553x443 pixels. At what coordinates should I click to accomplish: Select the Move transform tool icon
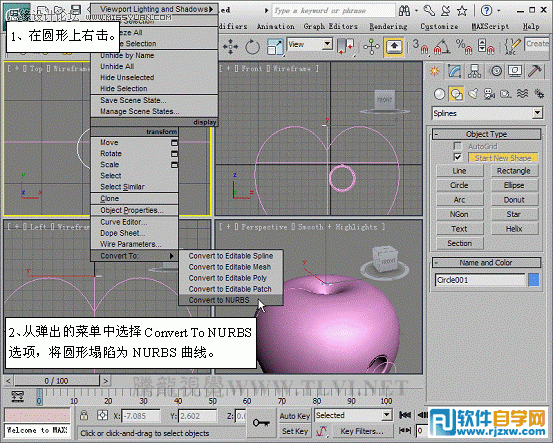click(230, 47)
